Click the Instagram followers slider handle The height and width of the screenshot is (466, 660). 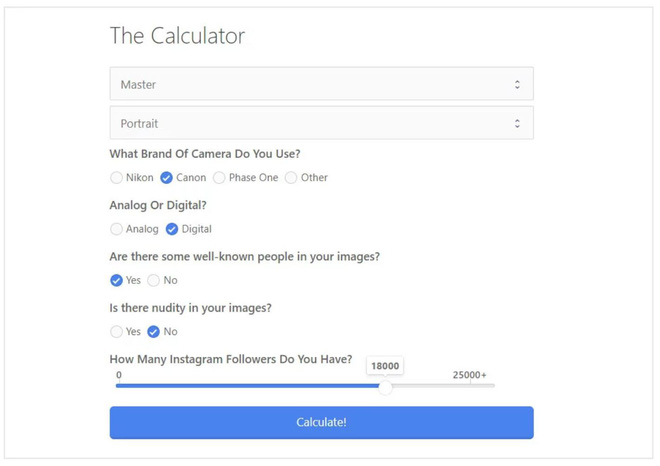coord(385,387)
